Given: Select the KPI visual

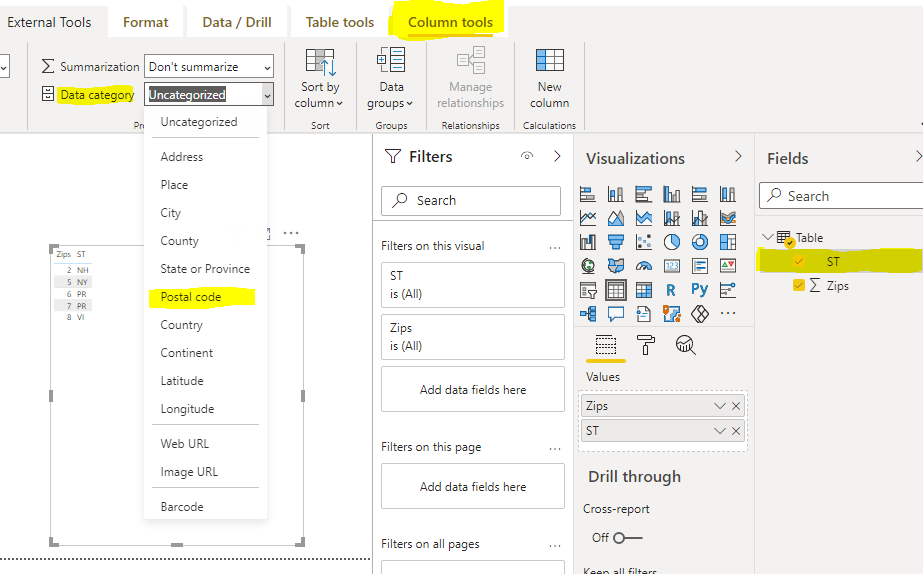Looking at the screenshot, I should (728, 266).
